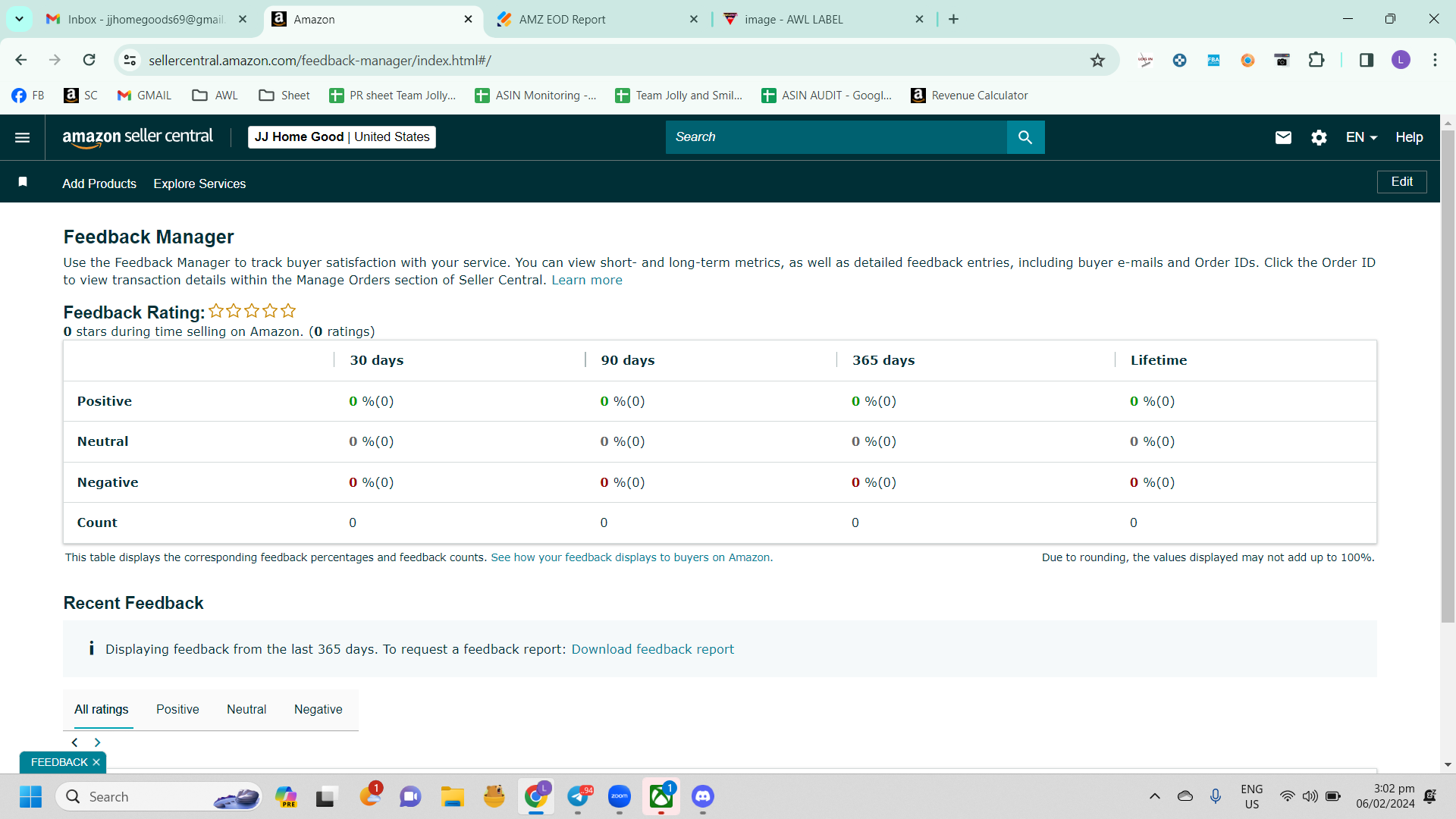1456x819 pixels.
Task: Open Chrome extensions puzzle icon
Action: point(1316,60)
